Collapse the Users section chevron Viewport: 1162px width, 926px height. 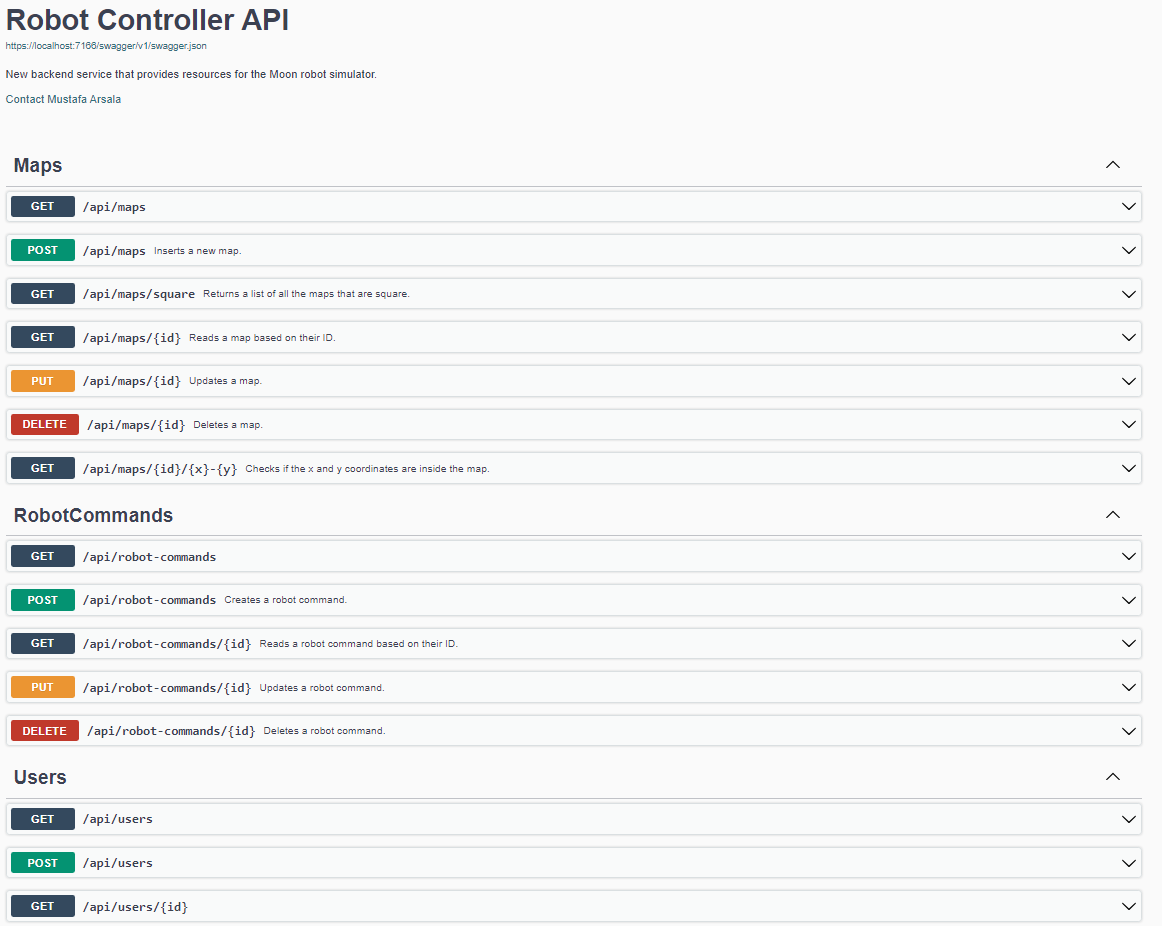click(1112, 777)
